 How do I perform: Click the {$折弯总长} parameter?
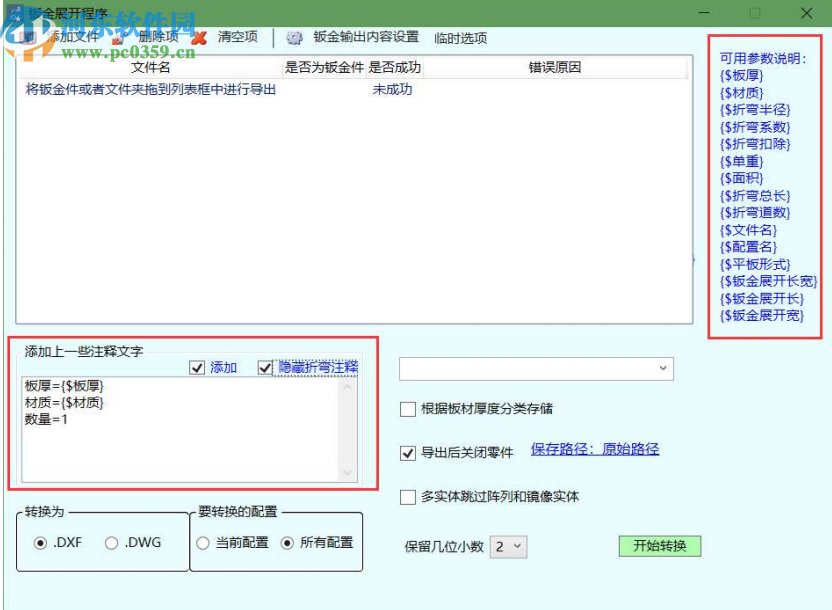(x=755, y=196)
